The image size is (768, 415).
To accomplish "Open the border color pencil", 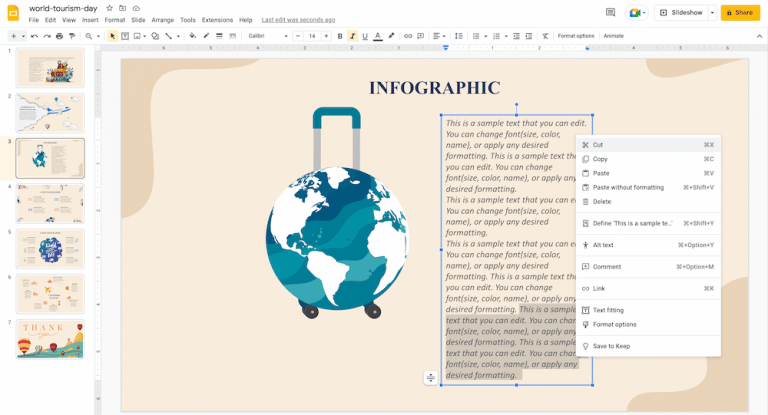I will 206,36.
